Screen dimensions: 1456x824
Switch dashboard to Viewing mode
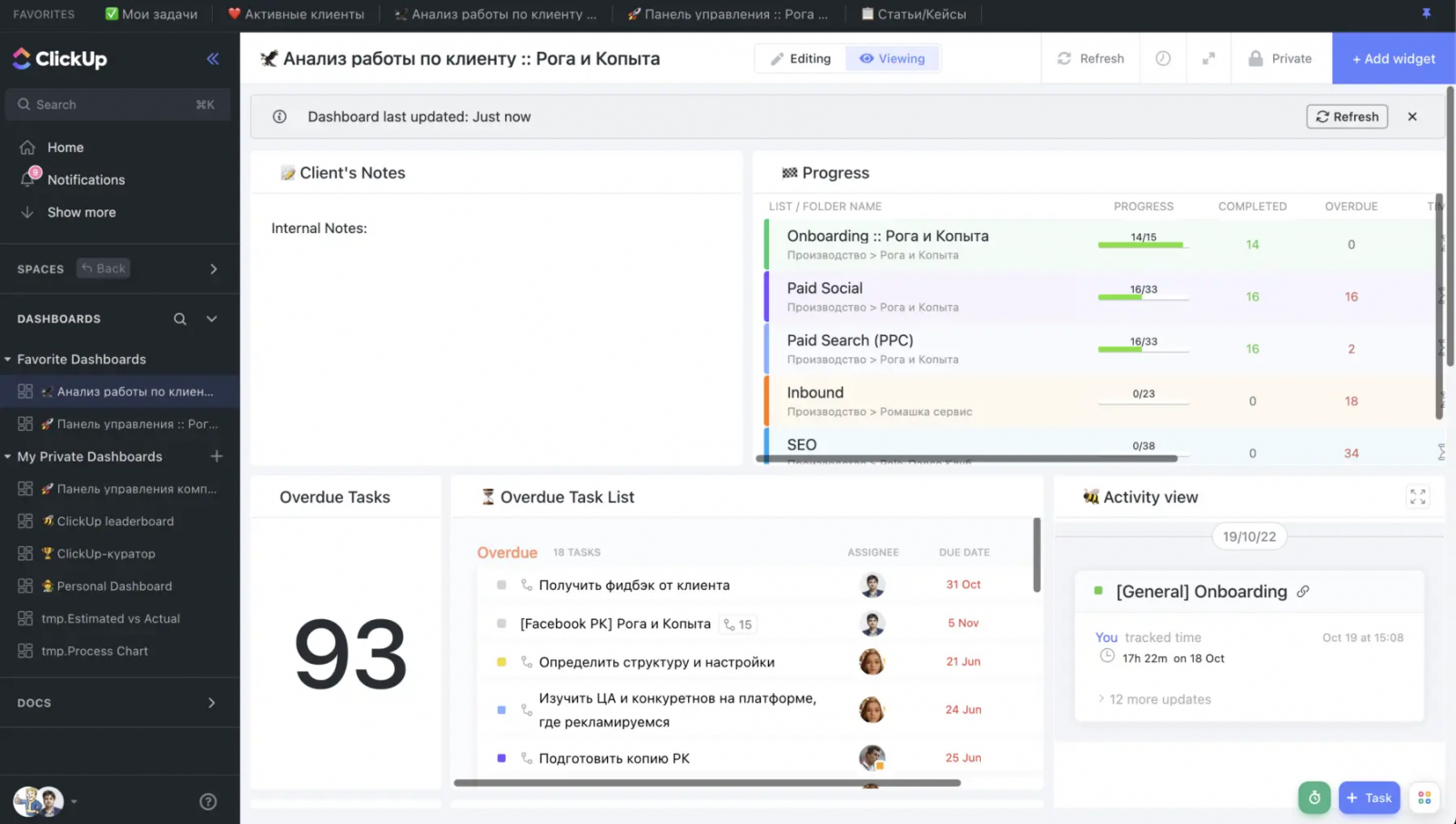pyautogui.click(x=893, y=58)
